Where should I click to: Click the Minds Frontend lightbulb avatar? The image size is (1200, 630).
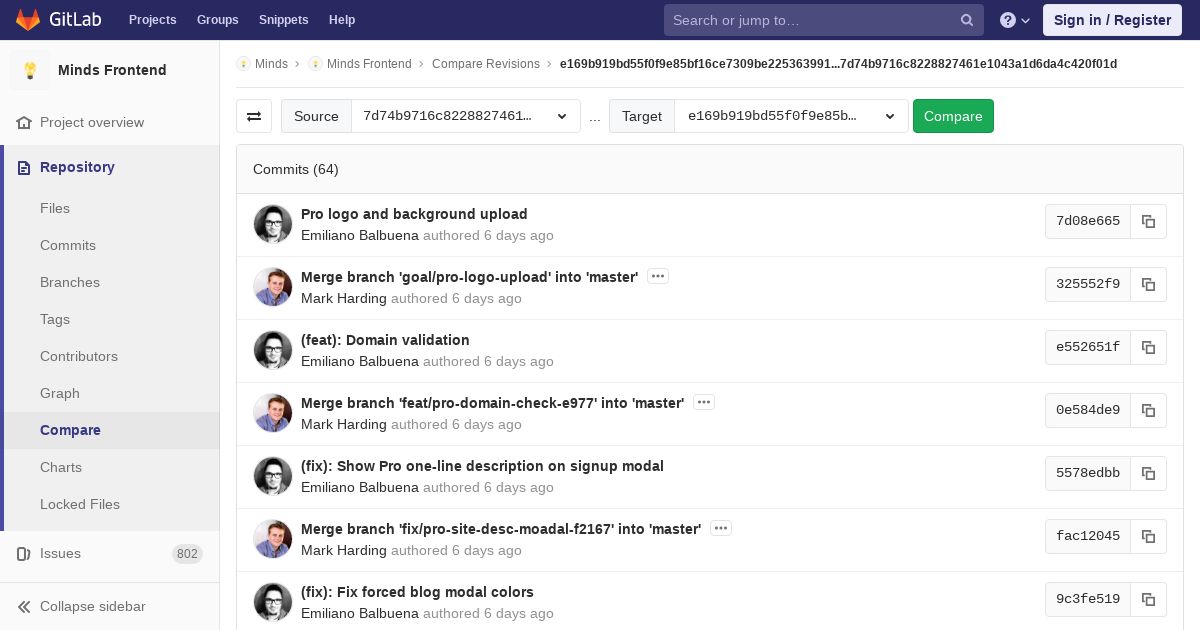[x=30, y=70]
